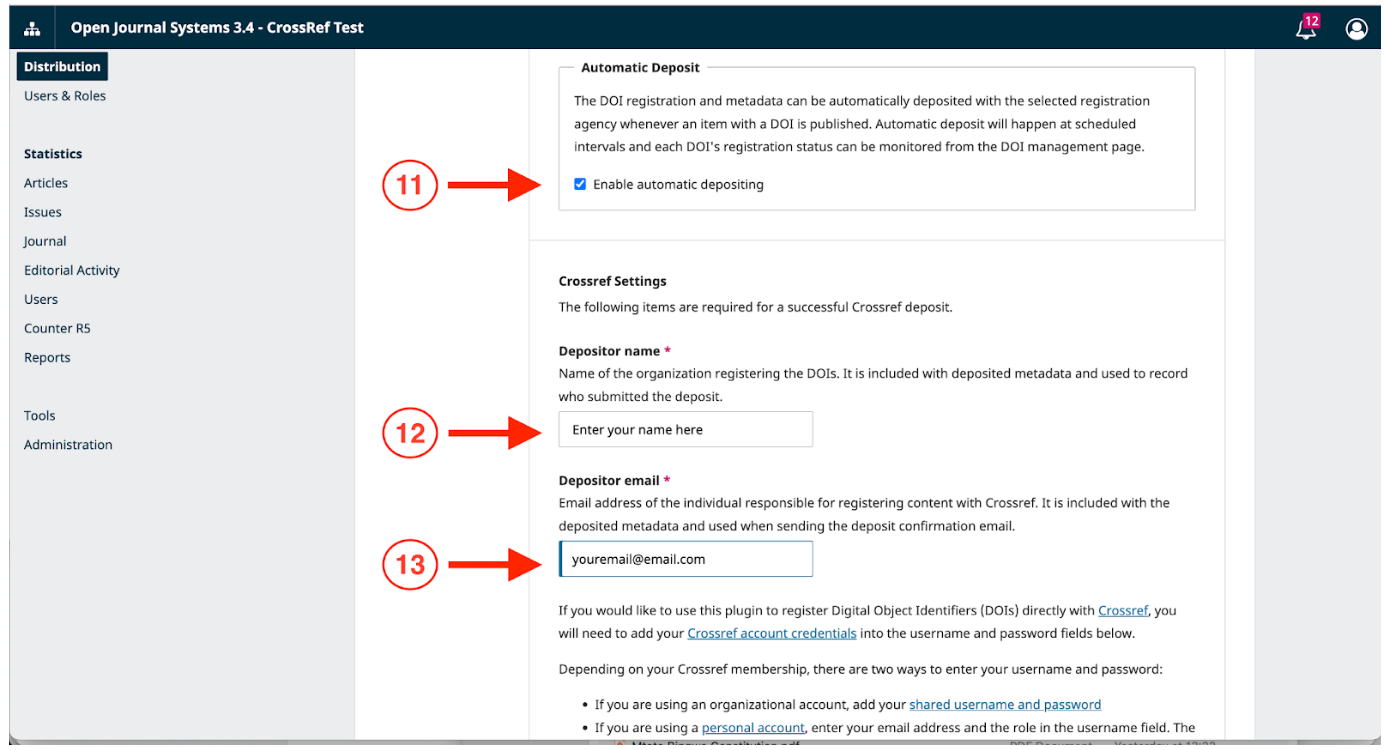Open the user profile avatar icon
Image resolution: width=1388 pixels, height=750 pixels.
[1356, 29]
